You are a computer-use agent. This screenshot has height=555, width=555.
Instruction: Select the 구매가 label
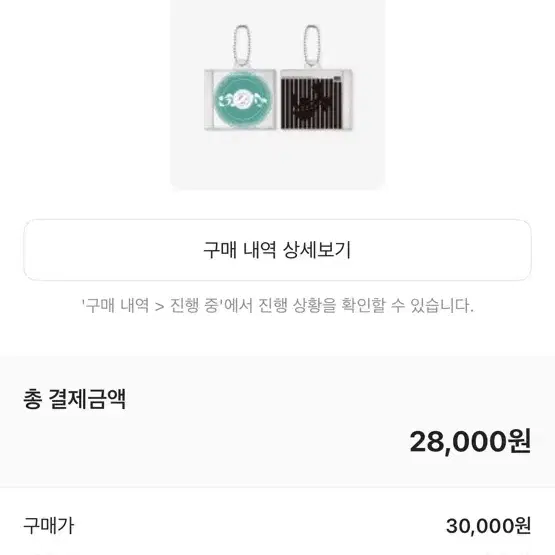[49, 526]
